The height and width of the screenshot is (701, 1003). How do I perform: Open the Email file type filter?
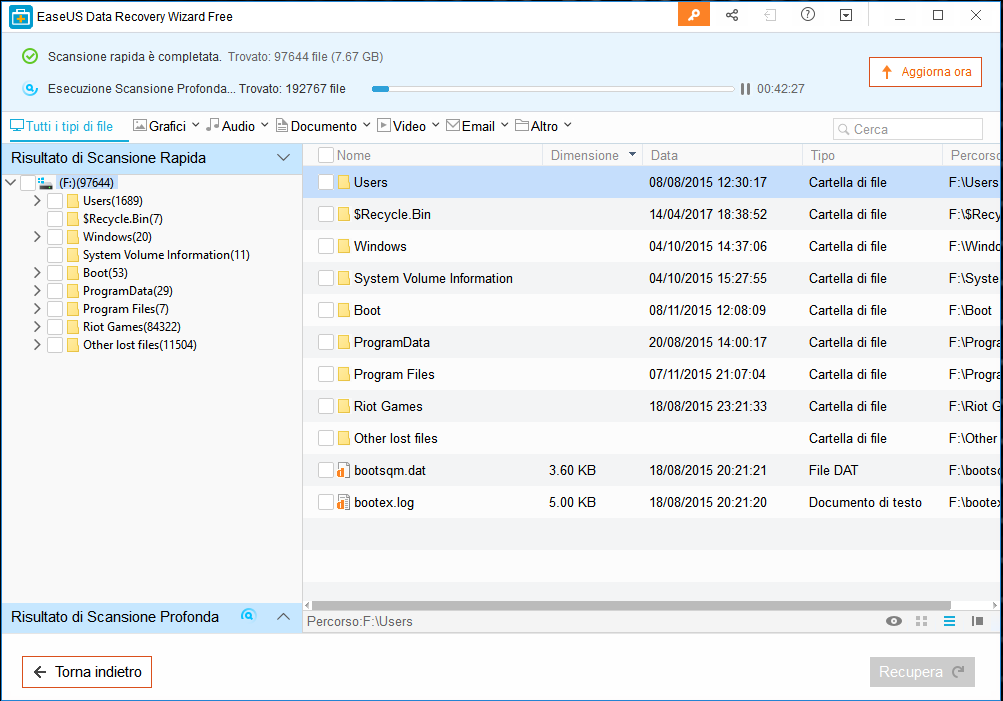click(477, 126)
